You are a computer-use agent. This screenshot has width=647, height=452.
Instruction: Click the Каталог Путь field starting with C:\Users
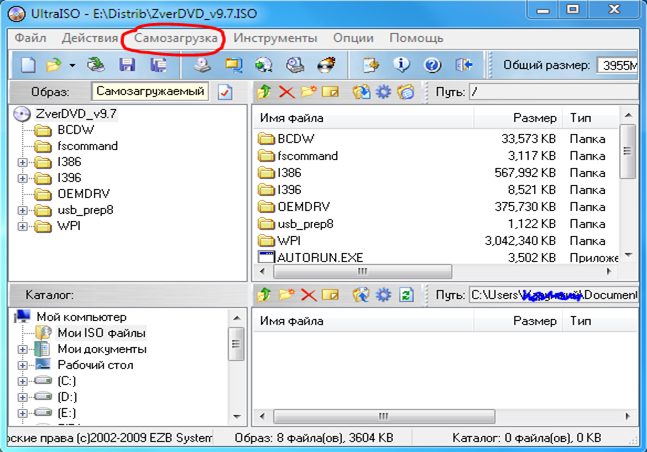554,295
